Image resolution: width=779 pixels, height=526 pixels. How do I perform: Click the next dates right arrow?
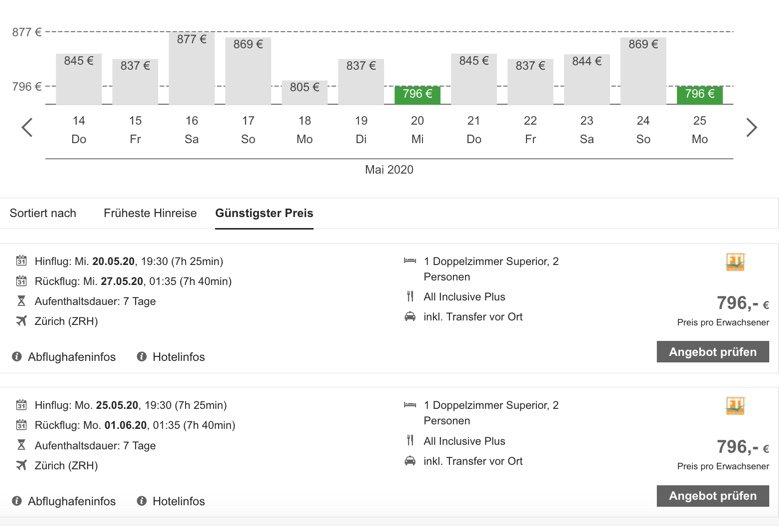(x=752, y=127)
